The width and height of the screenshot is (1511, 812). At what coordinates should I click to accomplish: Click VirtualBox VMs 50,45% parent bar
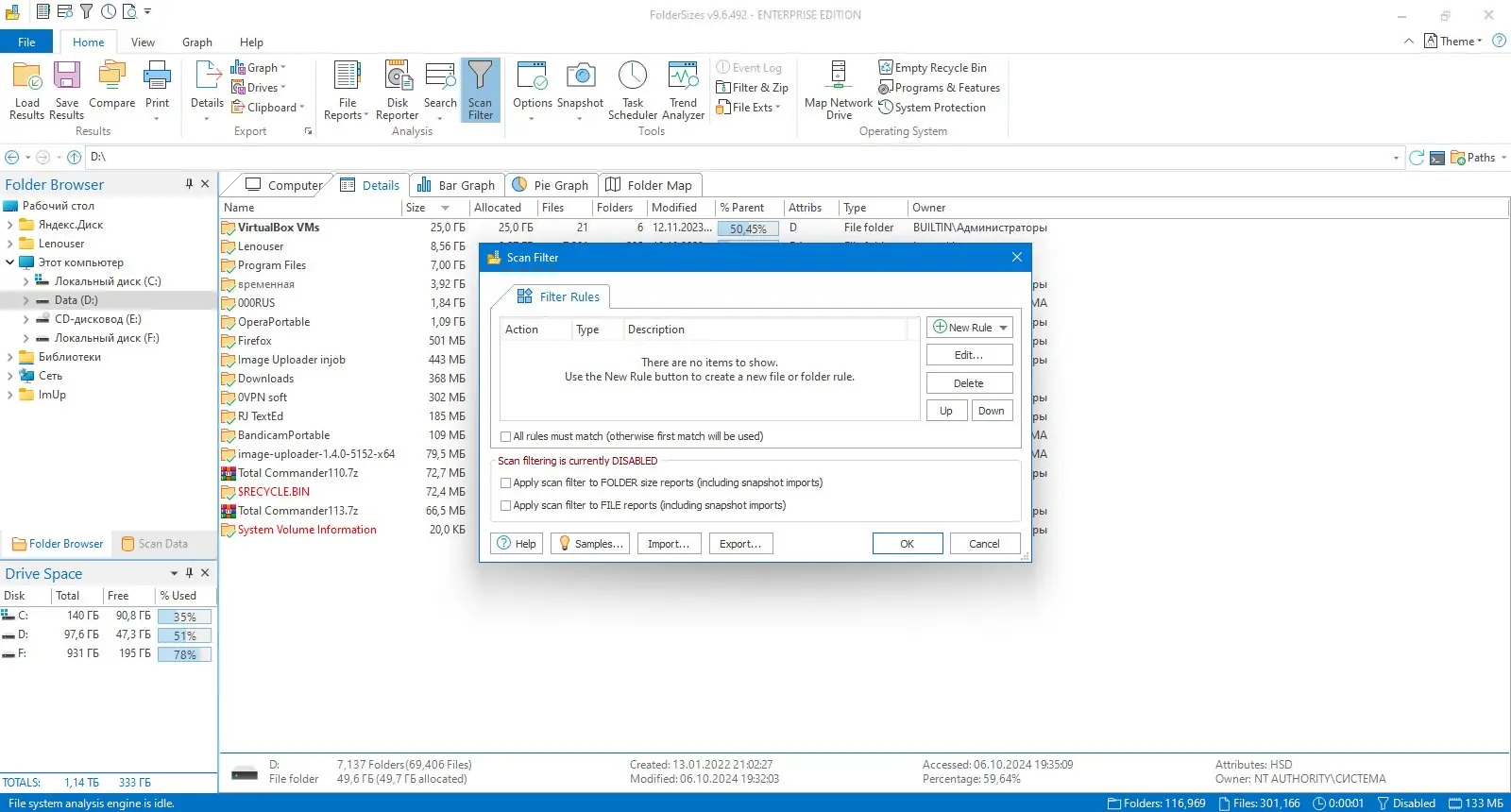pos(748,228)
